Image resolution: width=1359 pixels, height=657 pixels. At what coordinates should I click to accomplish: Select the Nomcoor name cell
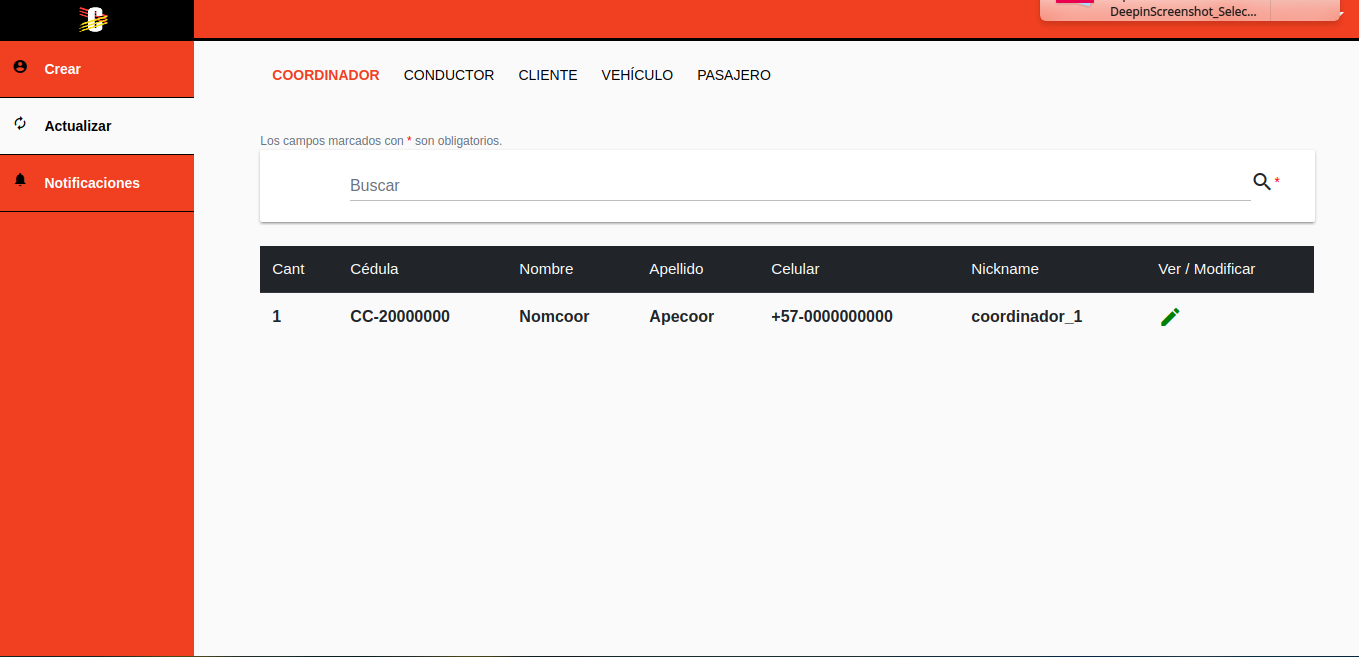(x=554, y=317)
